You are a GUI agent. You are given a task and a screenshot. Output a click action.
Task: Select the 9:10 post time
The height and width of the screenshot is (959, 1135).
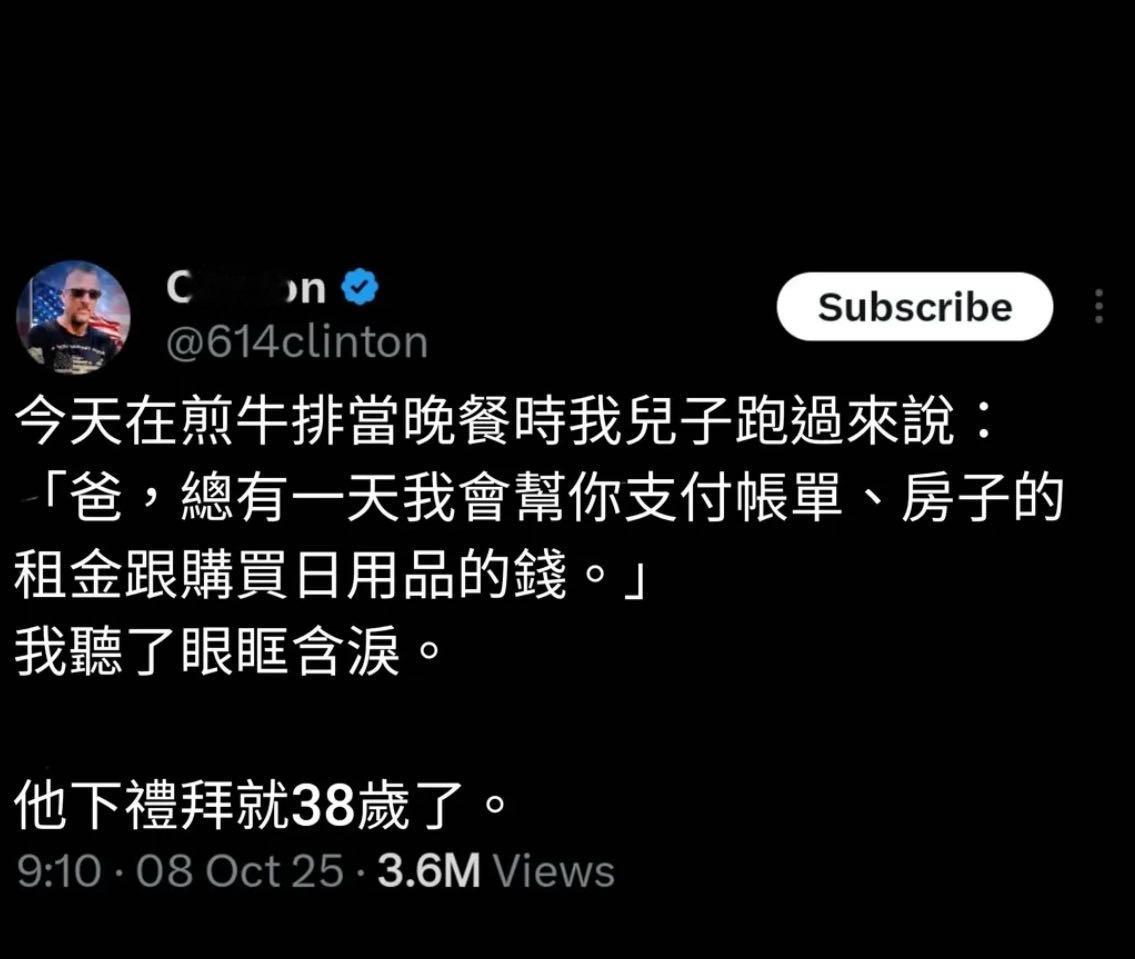click(59, 870)
